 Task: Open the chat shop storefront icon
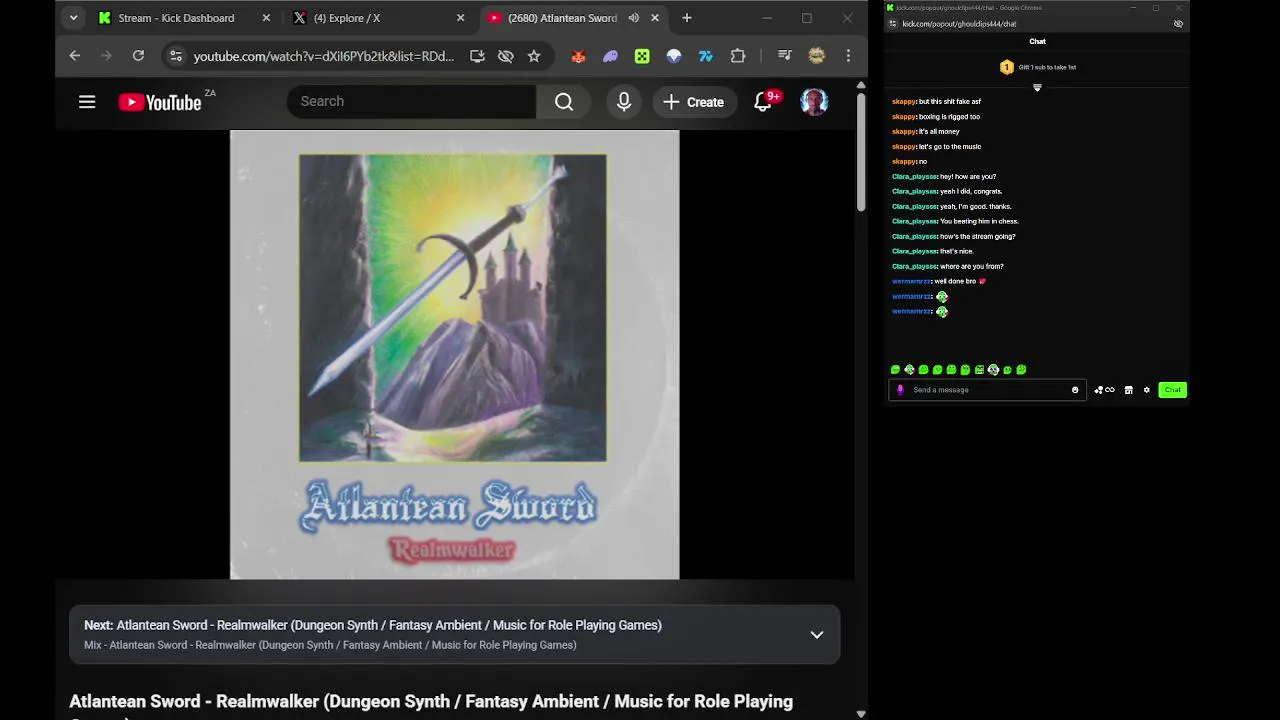1129,390
